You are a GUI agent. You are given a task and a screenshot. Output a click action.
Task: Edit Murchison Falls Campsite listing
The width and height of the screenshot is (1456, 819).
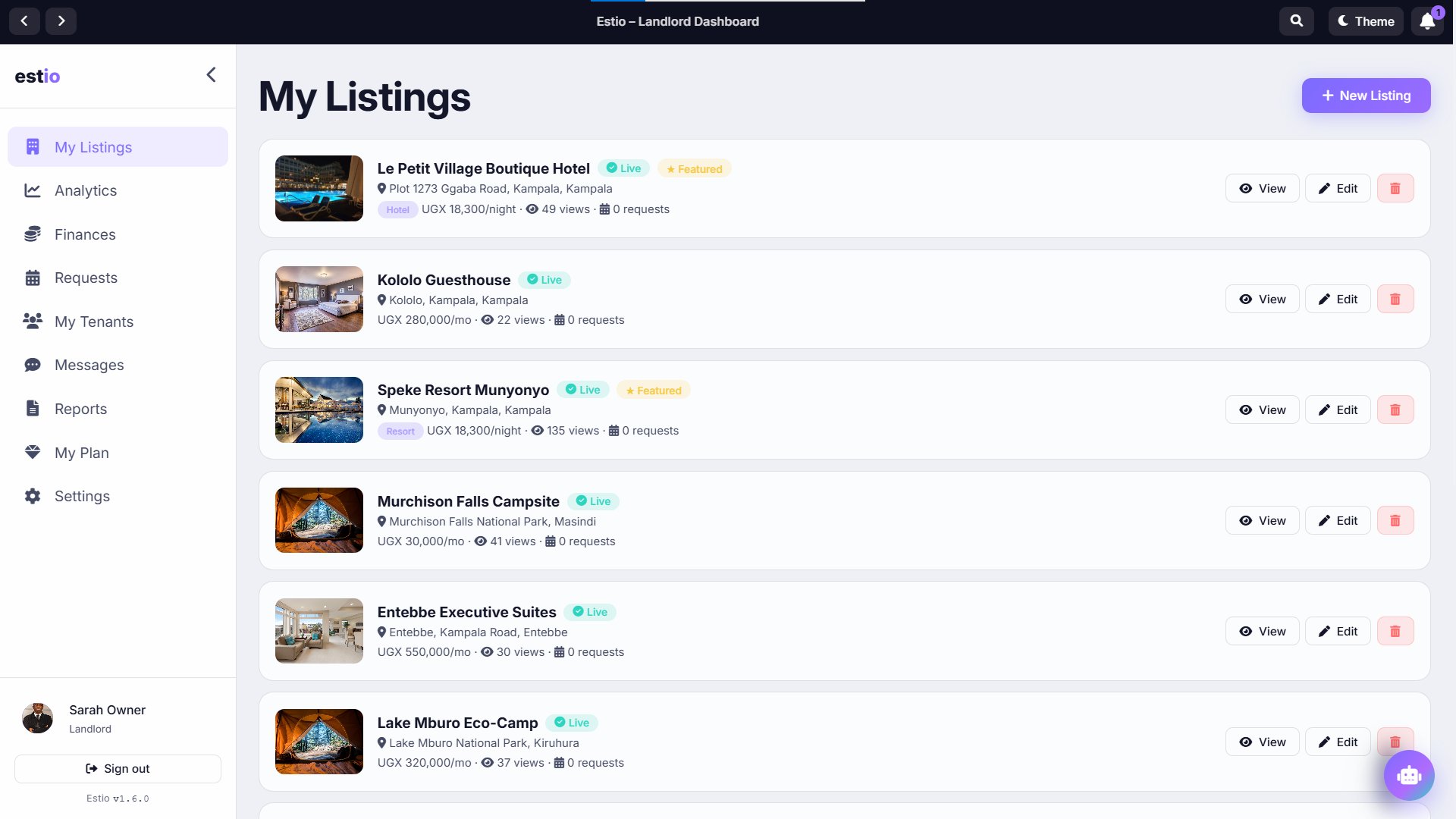1338,521
